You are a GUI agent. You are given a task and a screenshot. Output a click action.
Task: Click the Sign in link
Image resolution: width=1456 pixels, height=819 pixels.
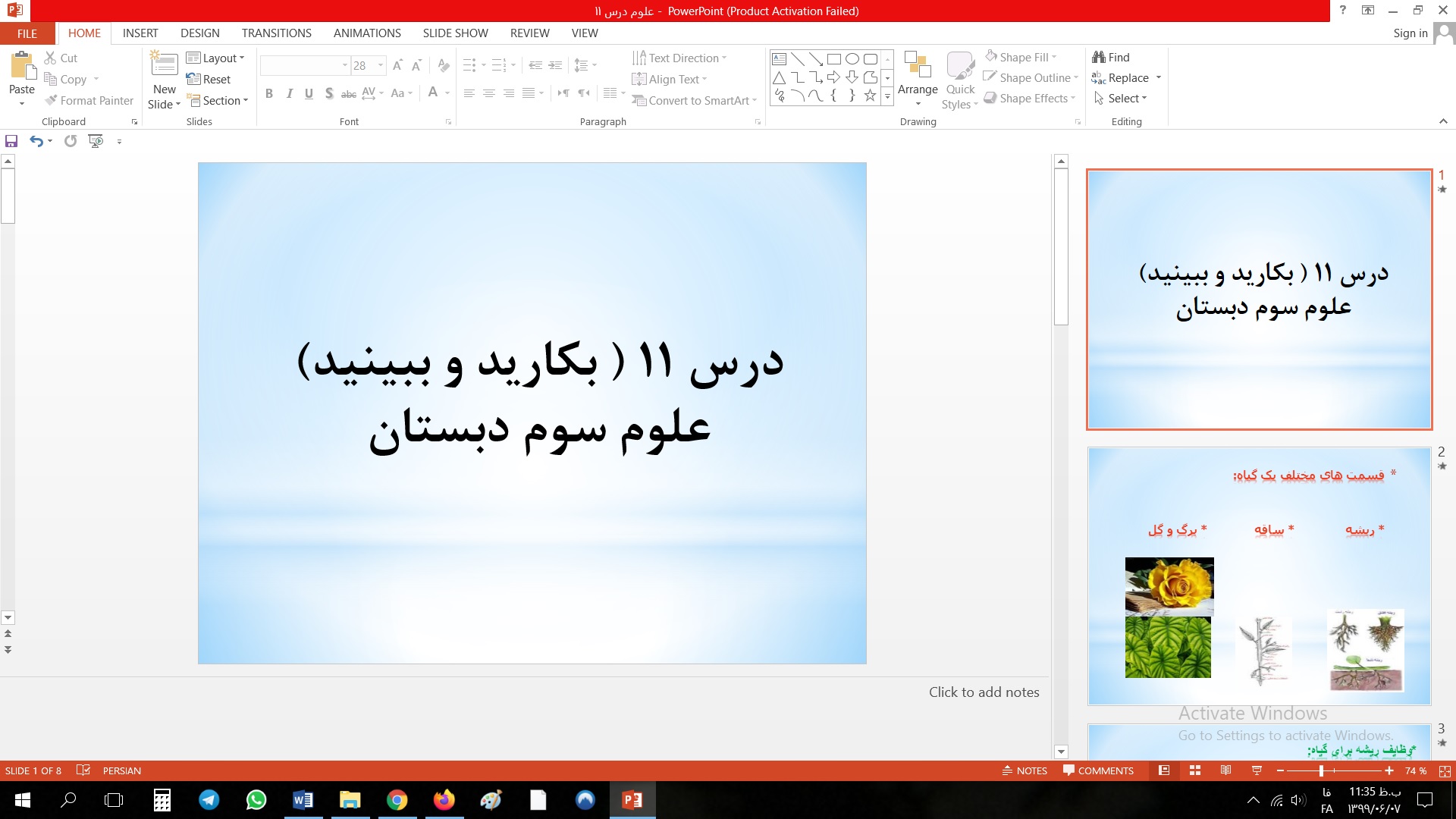[1410, 33]
